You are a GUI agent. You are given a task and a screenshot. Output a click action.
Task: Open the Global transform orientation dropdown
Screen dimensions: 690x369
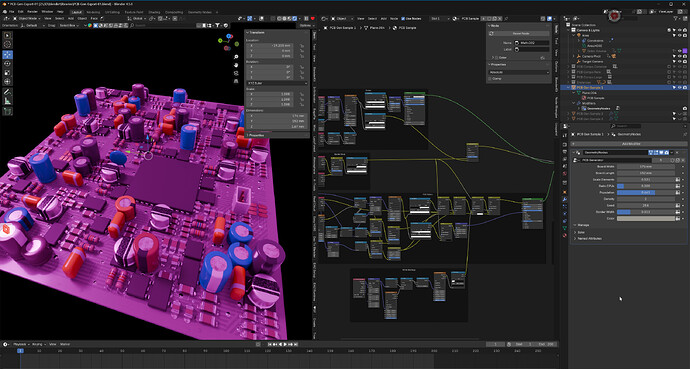point(138,18)
